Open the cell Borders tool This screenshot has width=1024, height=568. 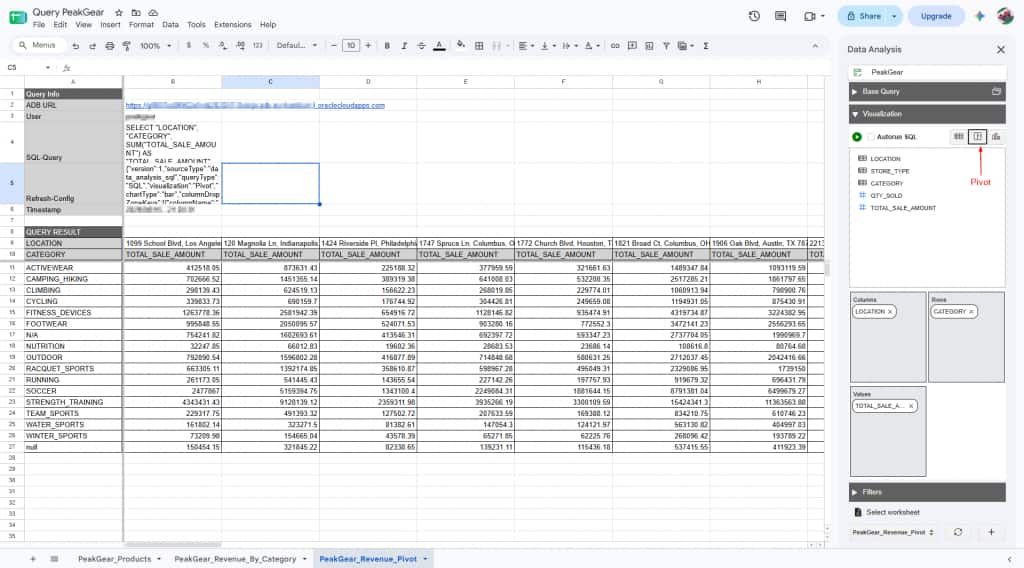(479, 46)
